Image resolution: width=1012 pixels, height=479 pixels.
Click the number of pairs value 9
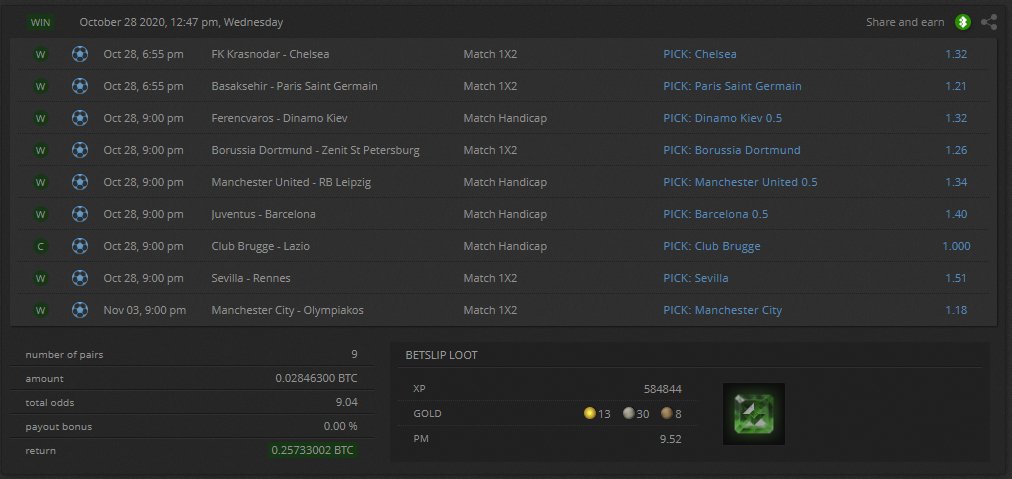click(354, 354)
